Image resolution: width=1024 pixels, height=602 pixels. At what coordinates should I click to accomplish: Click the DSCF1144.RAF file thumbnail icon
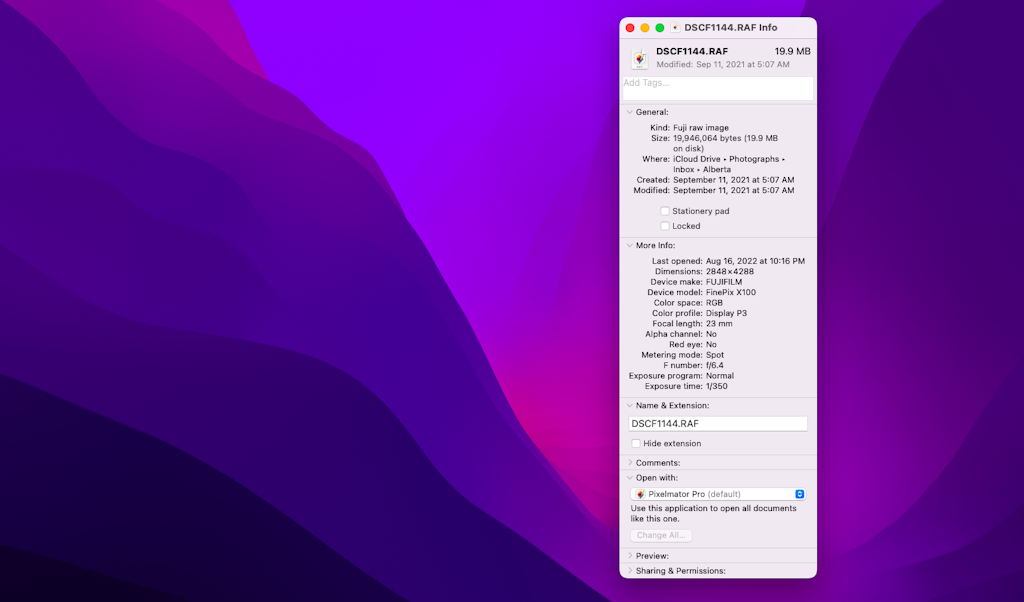(638, 57)
